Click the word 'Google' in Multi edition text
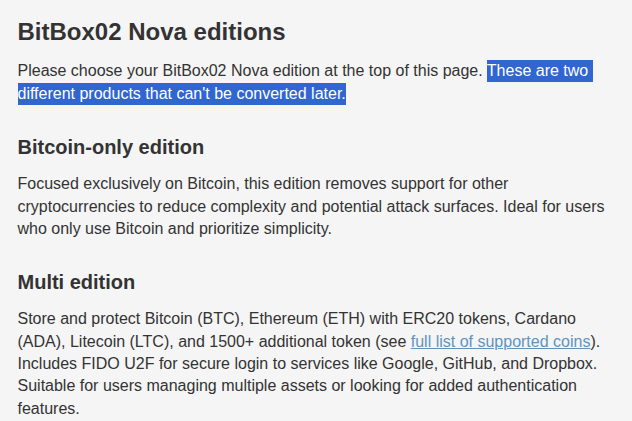Image resolution: width=632 pixels, height=421 pixels. tap(407, 364)
